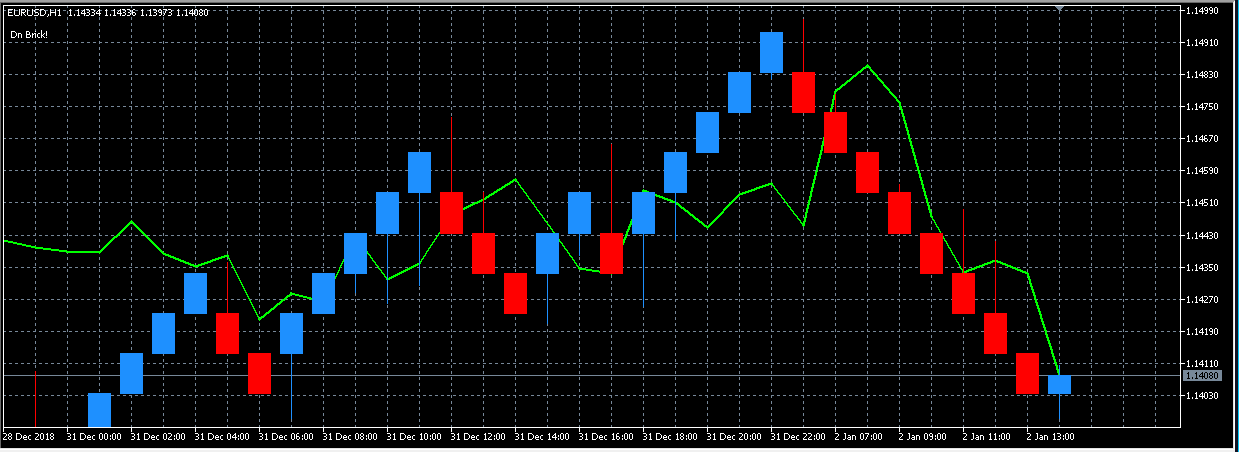This screenshot has width=1239, height=452.
Task: Click the 1.14510 price scale label
Action: (x=1201, y=203)
